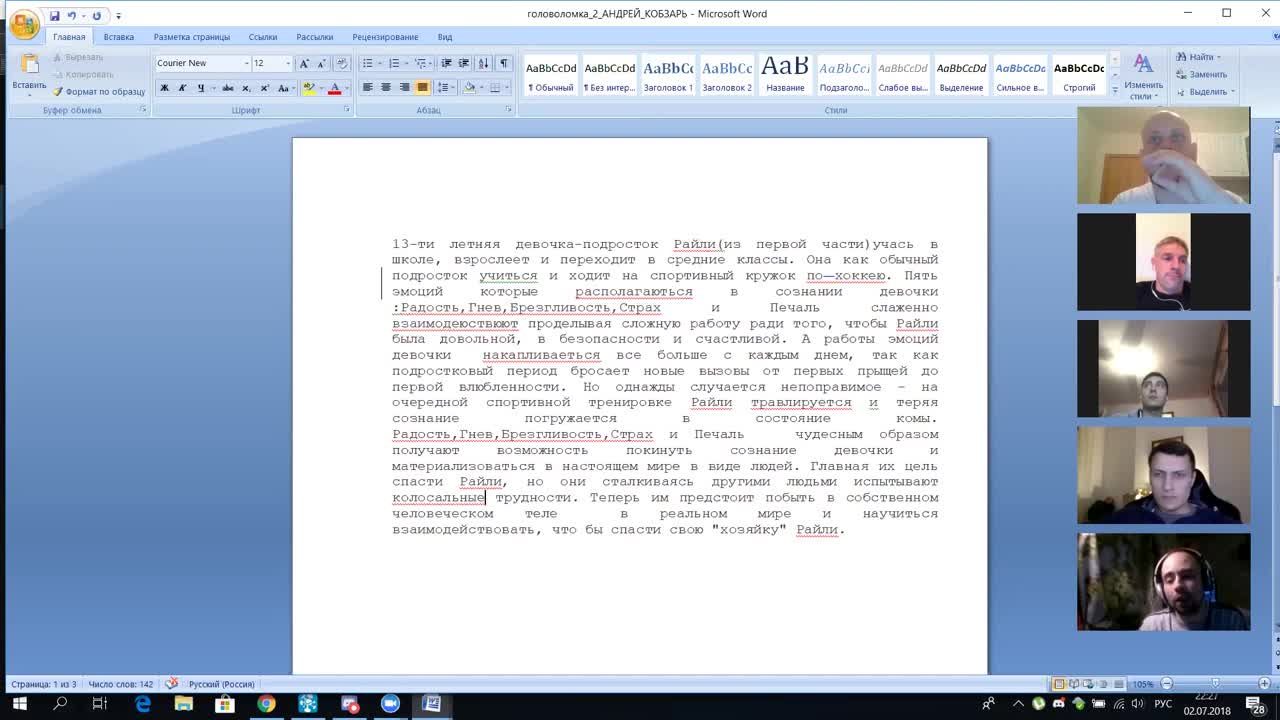This screenshot has height=720, width=1280.
Task: Click the Заменить button
Action: click(x=1201, y=74)
